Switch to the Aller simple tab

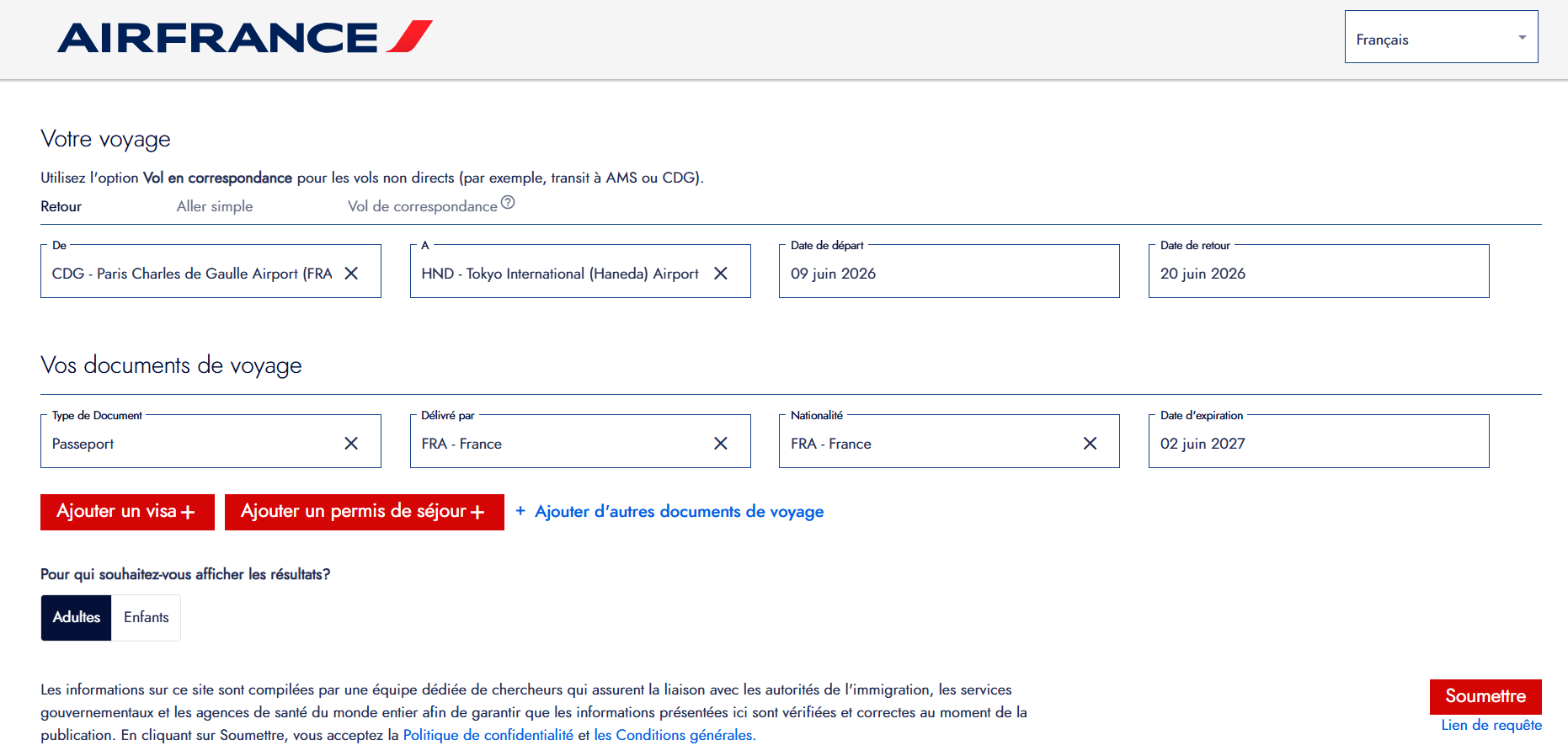215,206
